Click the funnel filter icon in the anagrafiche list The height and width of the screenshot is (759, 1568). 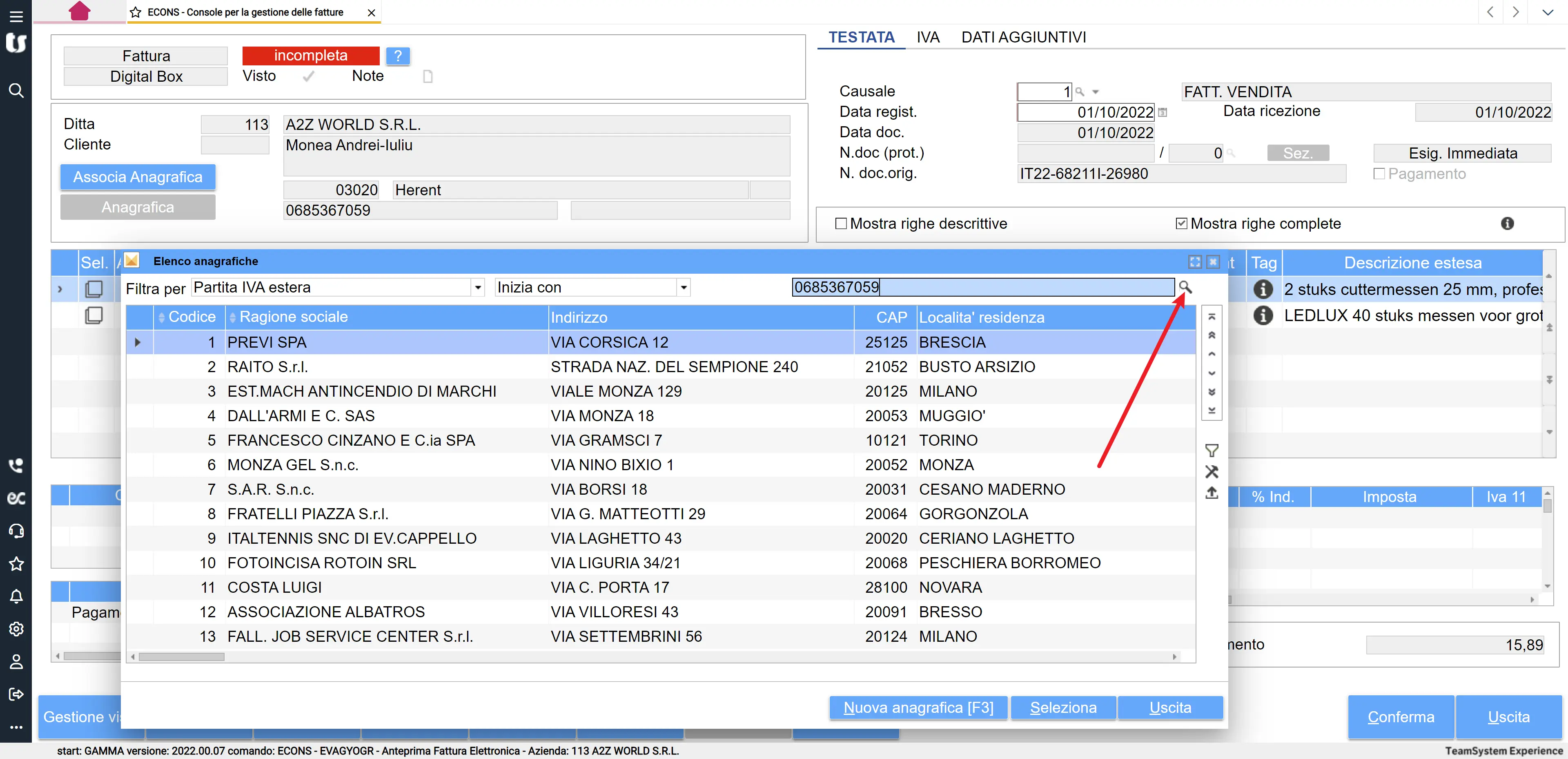tap(1211, 451)
